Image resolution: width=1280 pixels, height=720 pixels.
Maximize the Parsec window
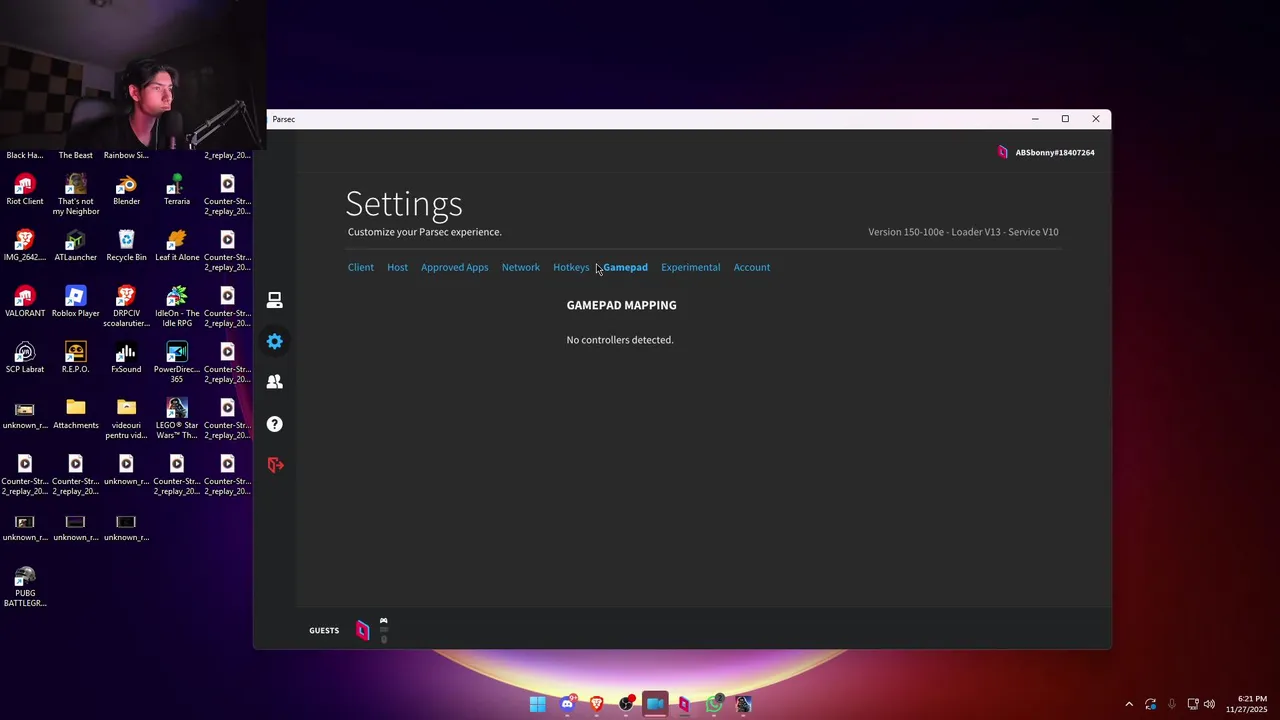pos(1065,119)
